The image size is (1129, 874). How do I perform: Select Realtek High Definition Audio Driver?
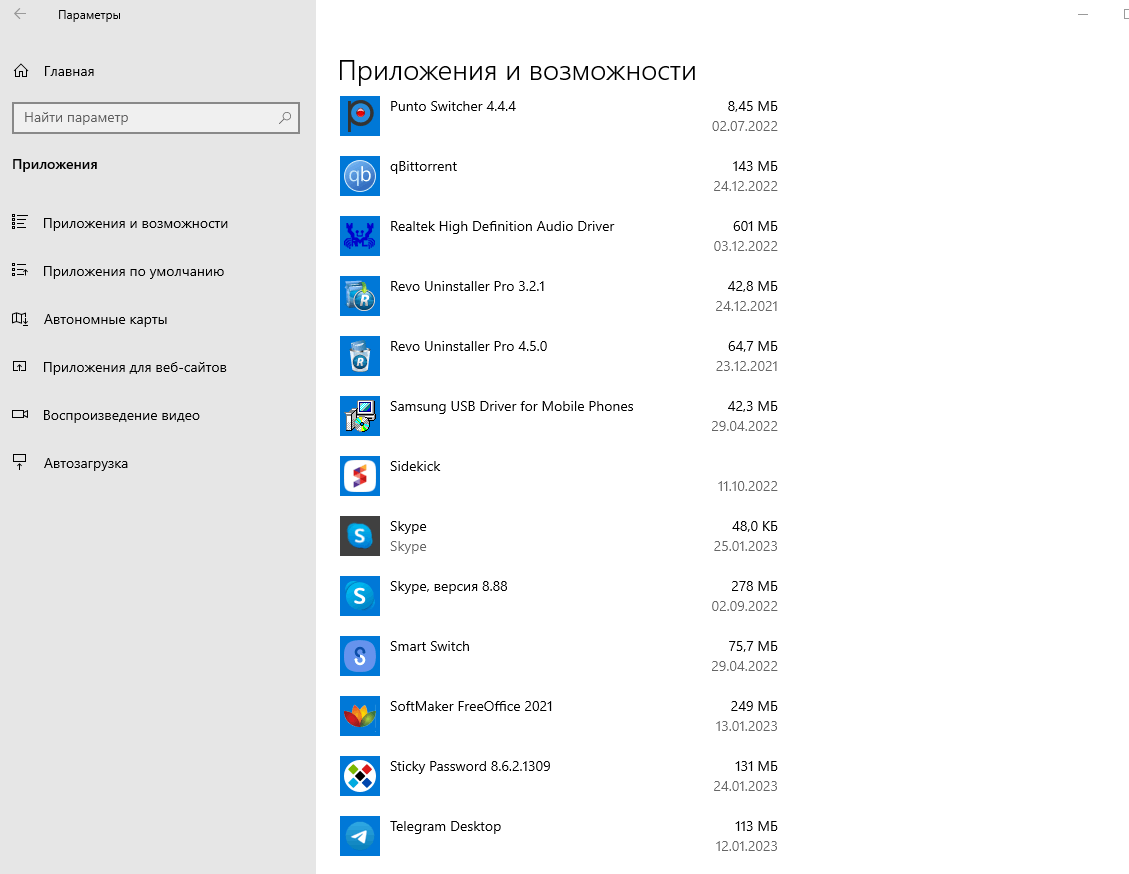502,226
